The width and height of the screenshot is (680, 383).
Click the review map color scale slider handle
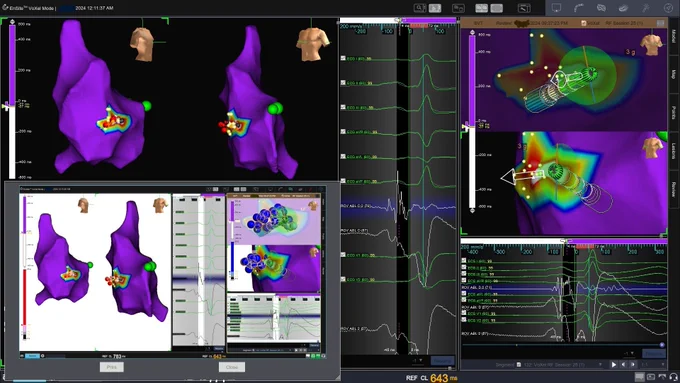click(x=465, y=127)
